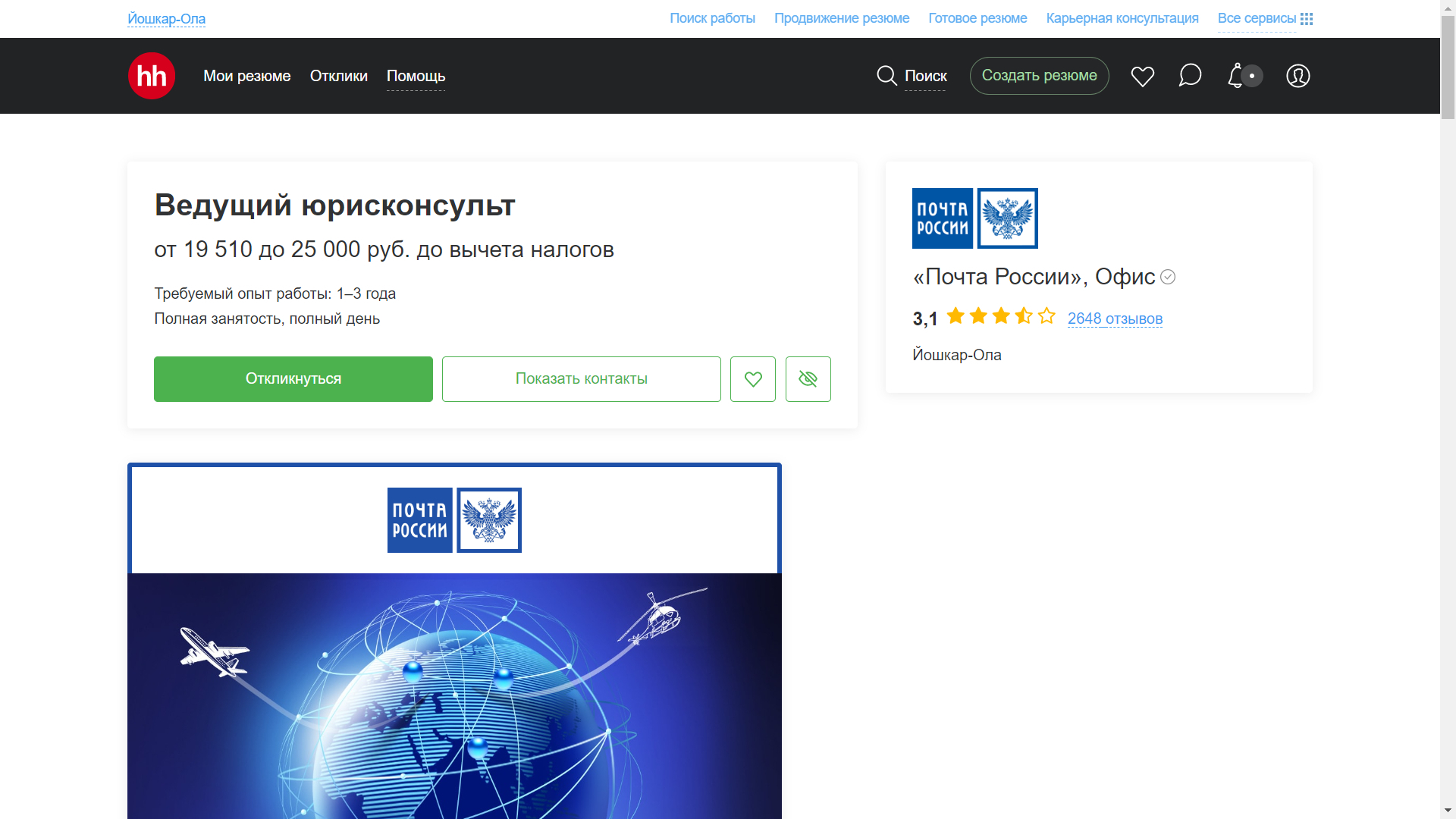Add vacancy to favorites heart button
The height and width of the screenshot is (819, 1456).
tap(753, 379)
